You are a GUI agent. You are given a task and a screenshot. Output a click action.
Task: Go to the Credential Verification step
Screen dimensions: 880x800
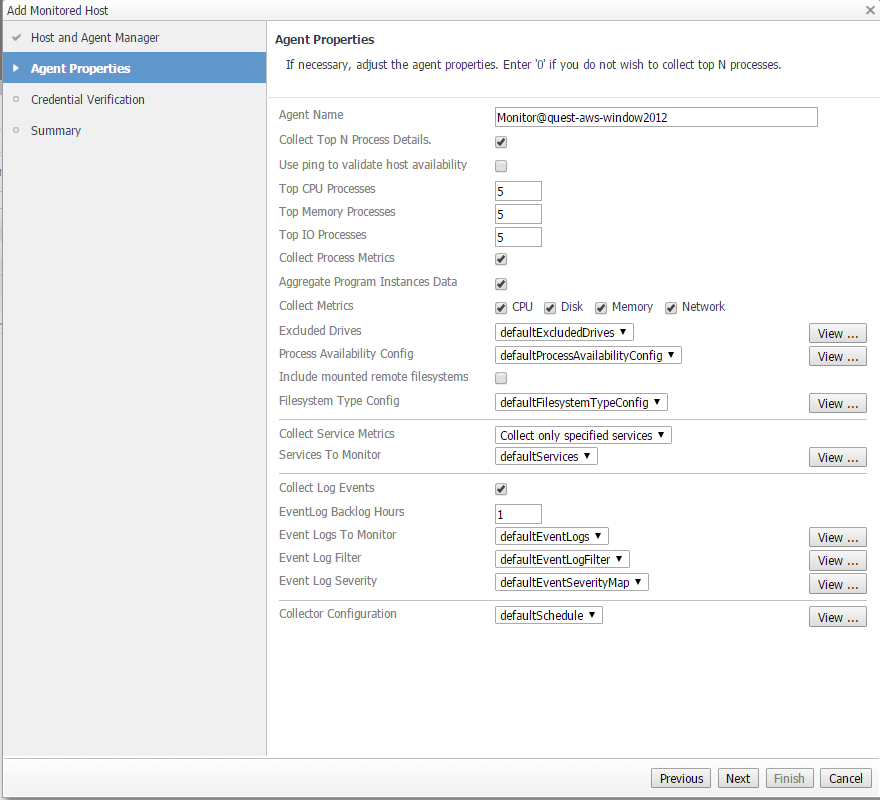88,100
